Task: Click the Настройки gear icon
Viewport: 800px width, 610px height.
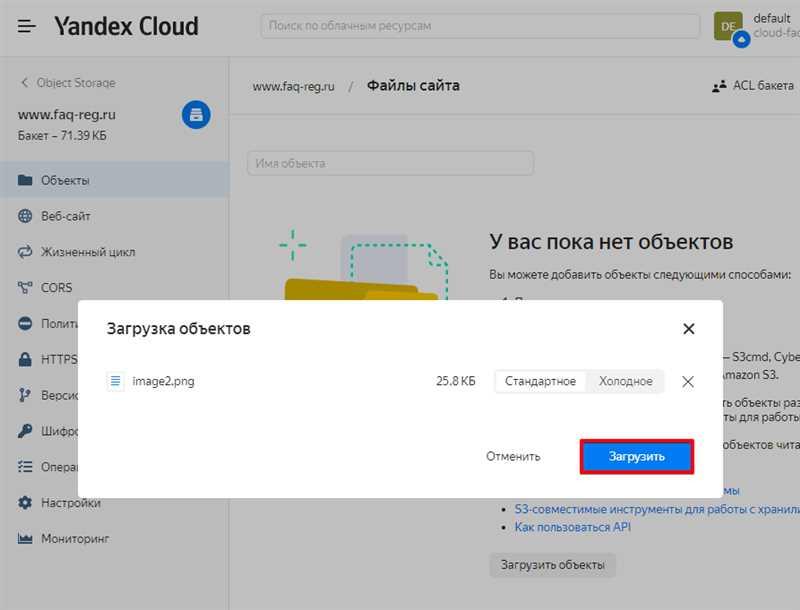Action: pos(25,503)
